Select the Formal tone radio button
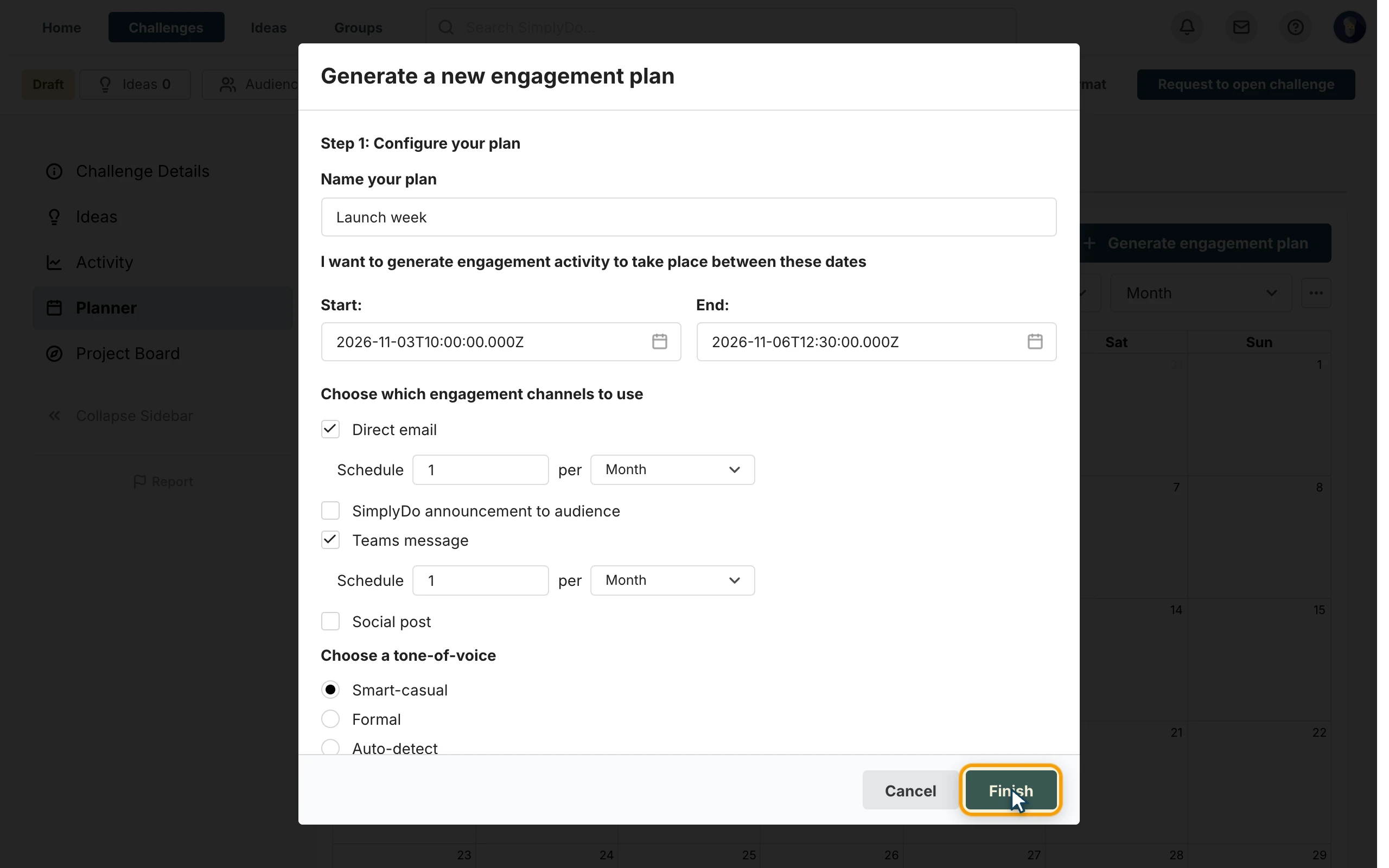The height and width of the screenshot is (868, 1389). 330,719
